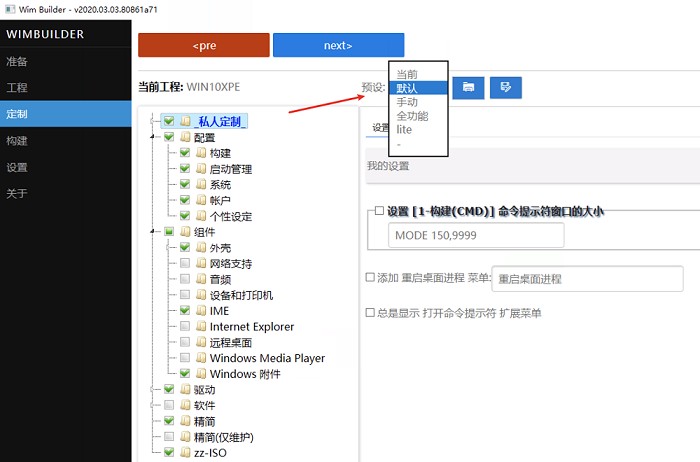
Task: Select the Windows 附件 tree item label
Action: tap(245, 374)
